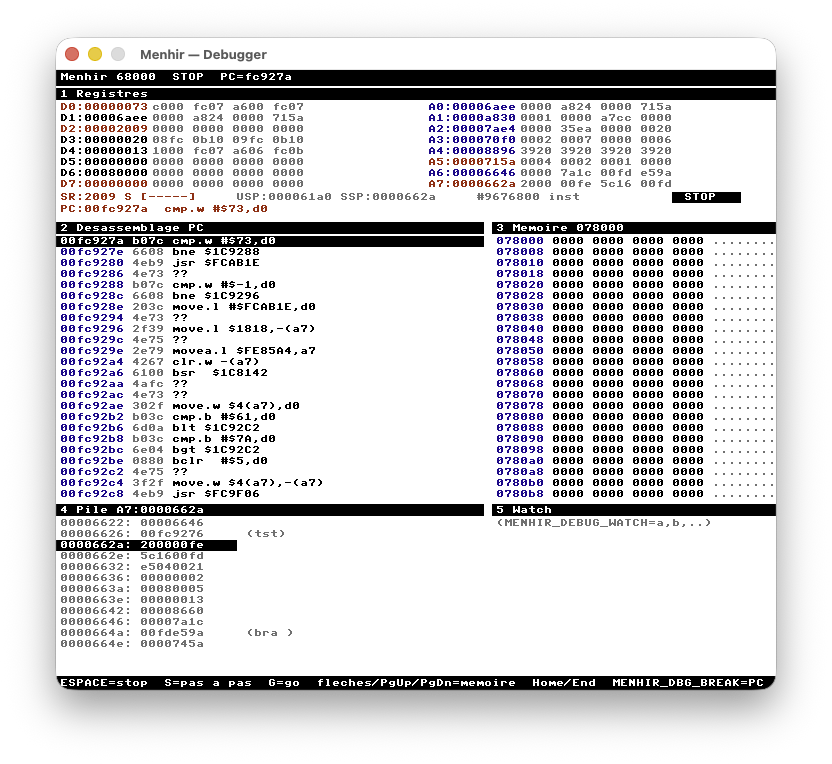Click the 'SR:2009 S' status register
The width and height of the screenshot is (832, 764).
96,197
